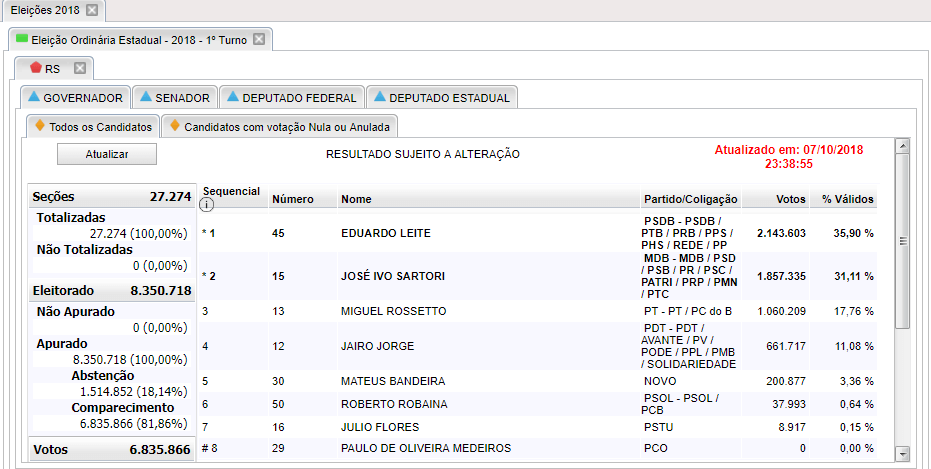The image size is (931, 469).
Task: Click the Seções 27.274 header
Action: pos(112,197)
